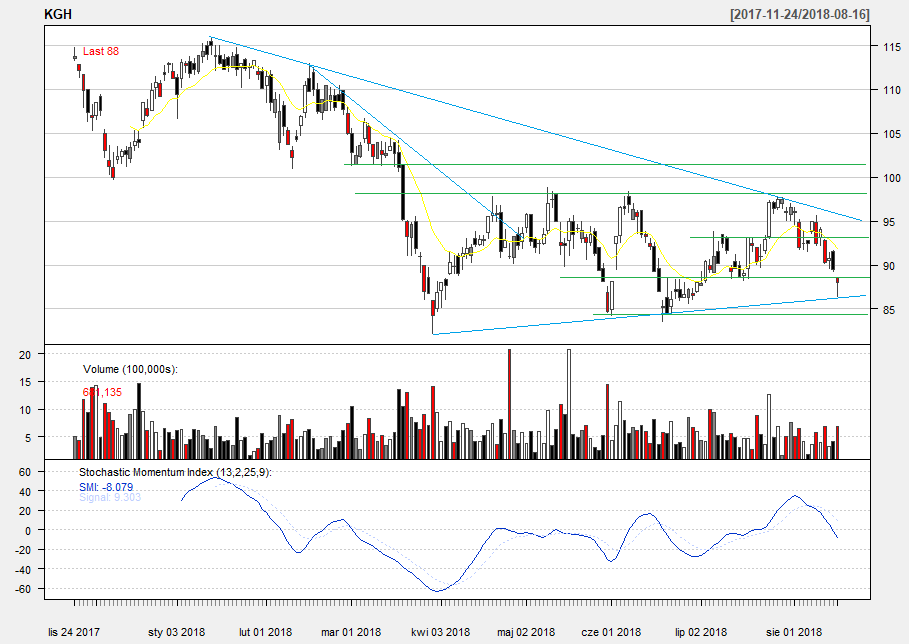
Task: Click SMI axis positive 20 label
Action: click(24, 511)
